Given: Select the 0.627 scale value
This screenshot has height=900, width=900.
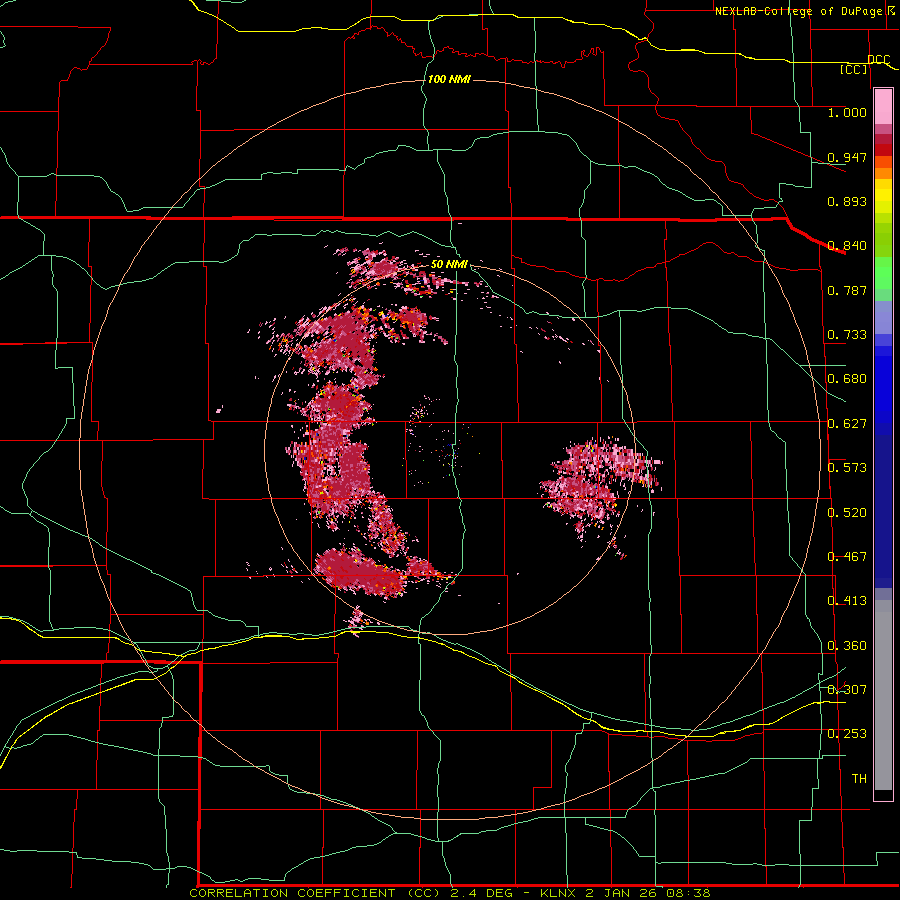Looking at the screenshot, I should [847, 424].
